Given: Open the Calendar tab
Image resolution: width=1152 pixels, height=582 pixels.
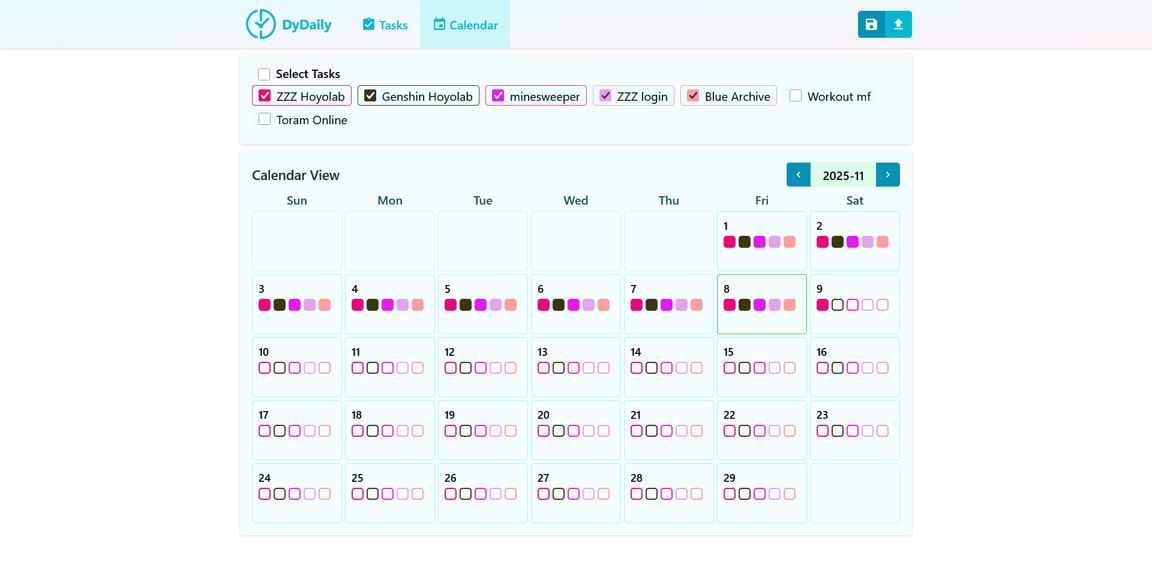Looking at the screenshot, I should (x=465, y=25).
